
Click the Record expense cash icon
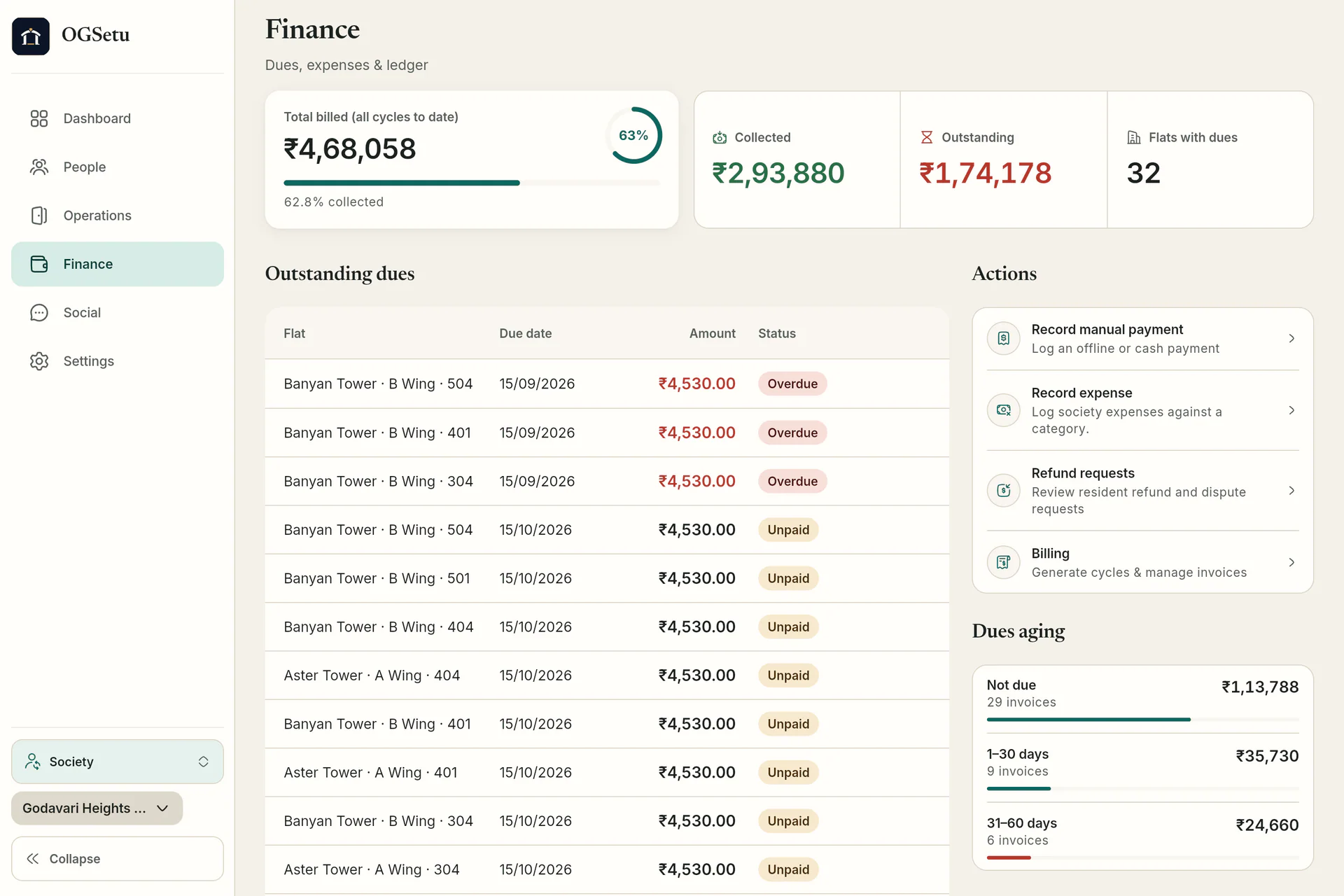click(x=1004, y=410)
